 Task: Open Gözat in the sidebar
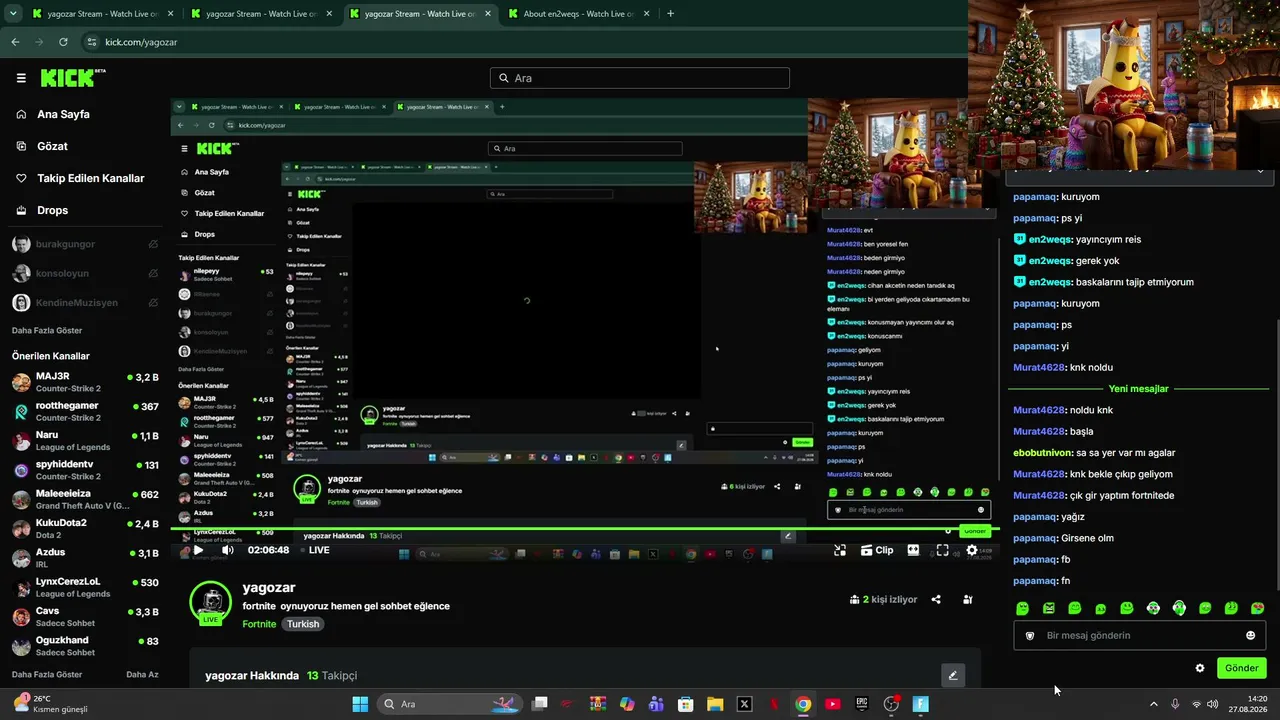(52, 146)
